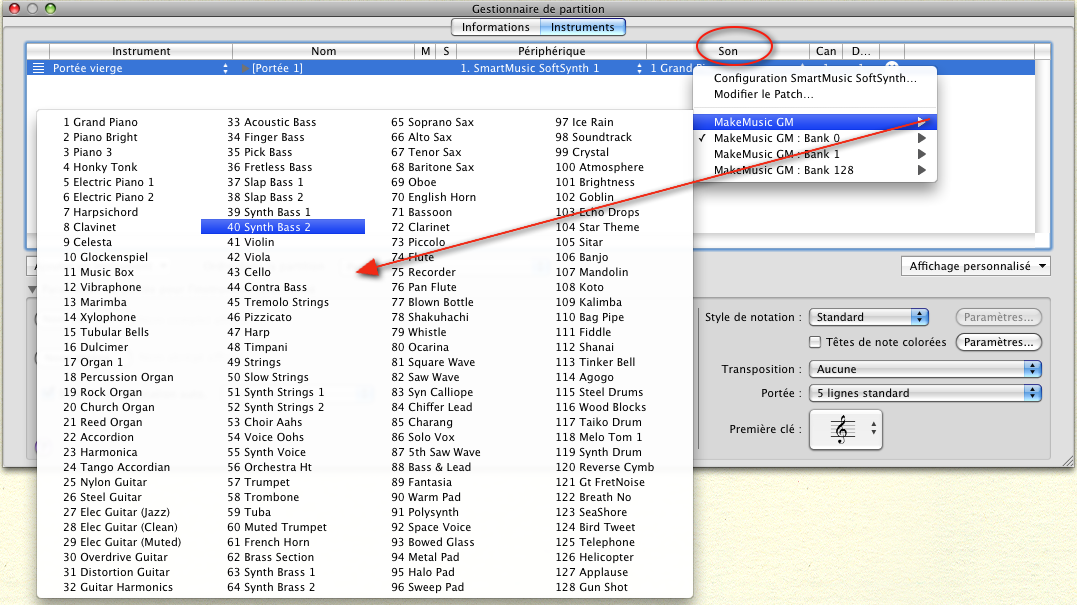
Task: Open the Affichage personnalisé dropdown
Action: point(975,266)
